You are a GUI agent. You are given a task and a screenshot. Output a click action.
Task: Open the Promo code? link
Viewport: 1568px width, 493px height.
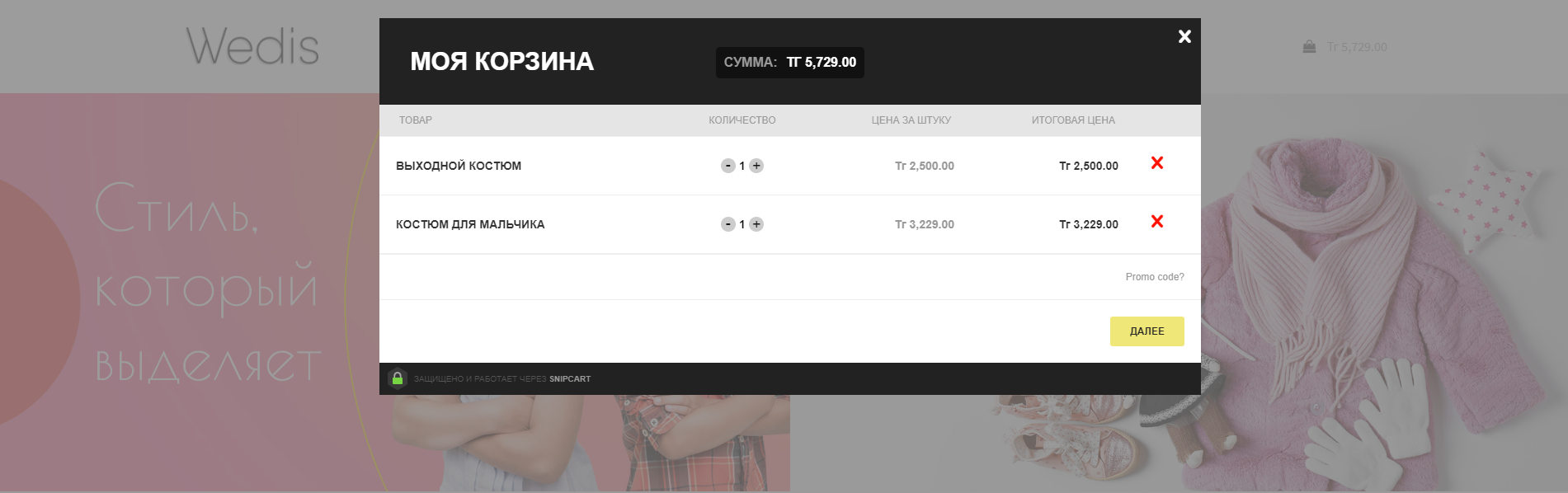(1155, 277)
